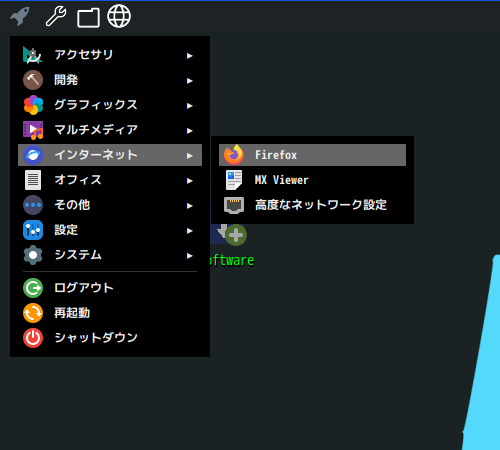This screenshot has height=450, width=500.
Task: Click the その他 three-dots icon
Action: pos(33,205)
